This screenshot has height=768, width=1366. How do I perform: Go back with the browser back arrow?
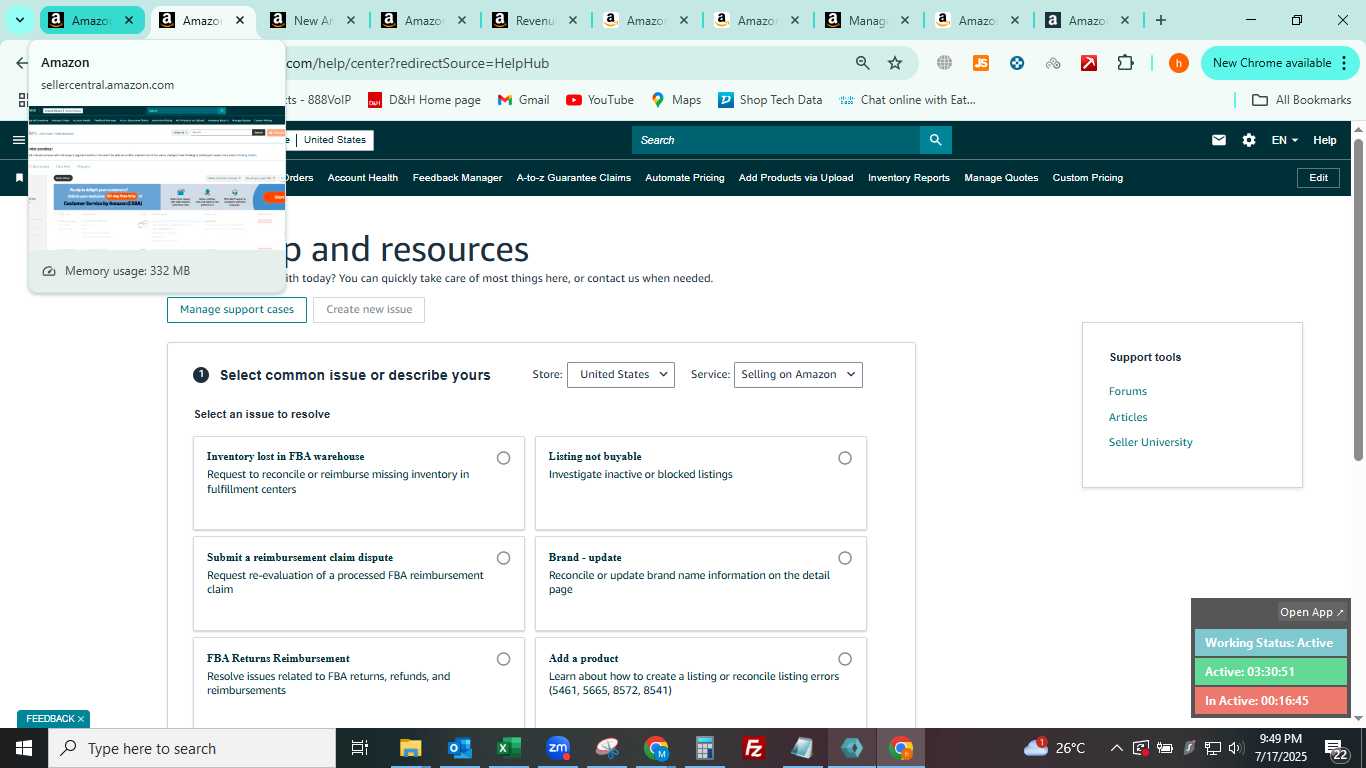[x=22, y=63]
